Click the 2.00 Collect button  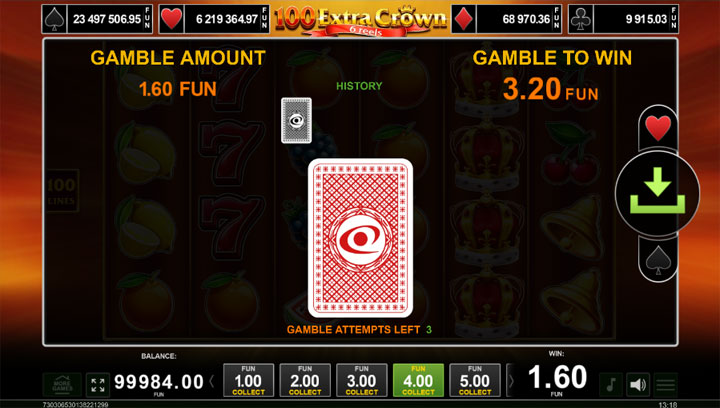305,380
